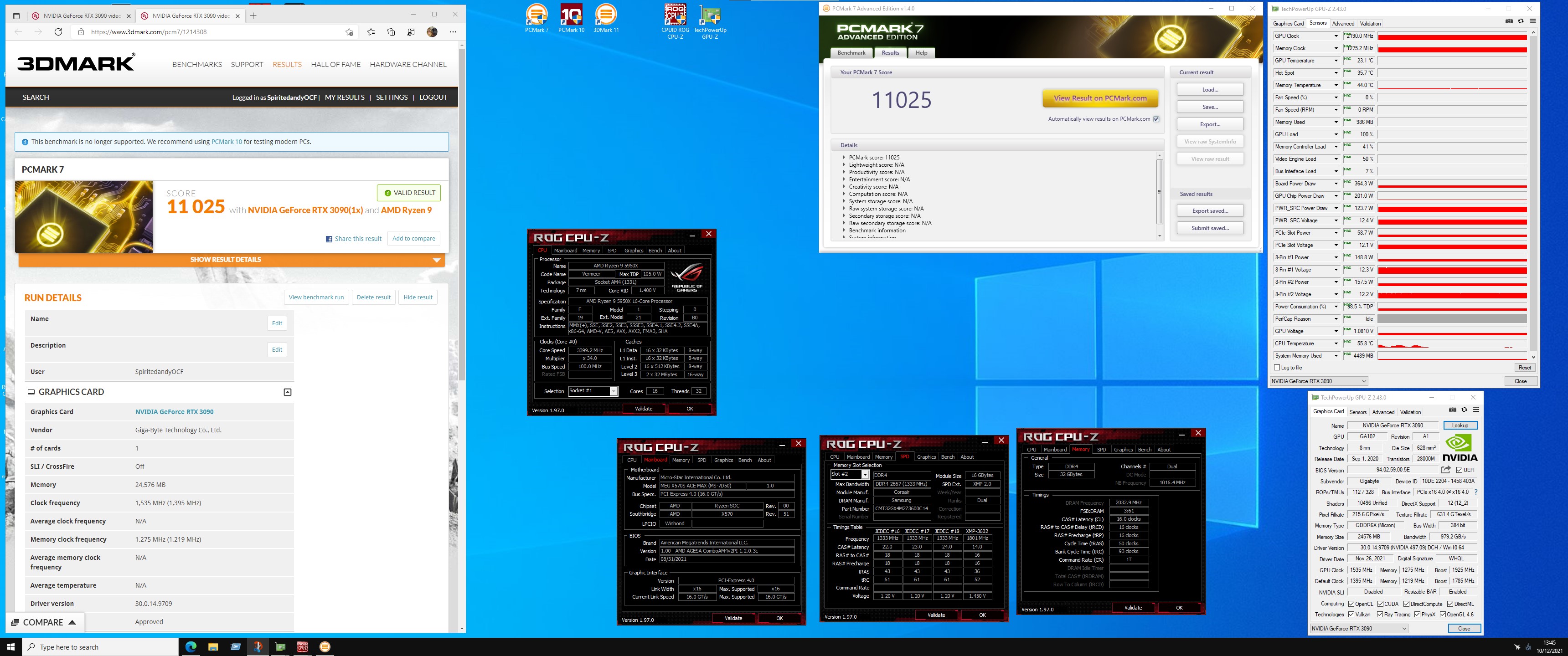
Task: Switch to the Validation tab in GPU-Z Graphics Card window
Action: [1410, 412]
